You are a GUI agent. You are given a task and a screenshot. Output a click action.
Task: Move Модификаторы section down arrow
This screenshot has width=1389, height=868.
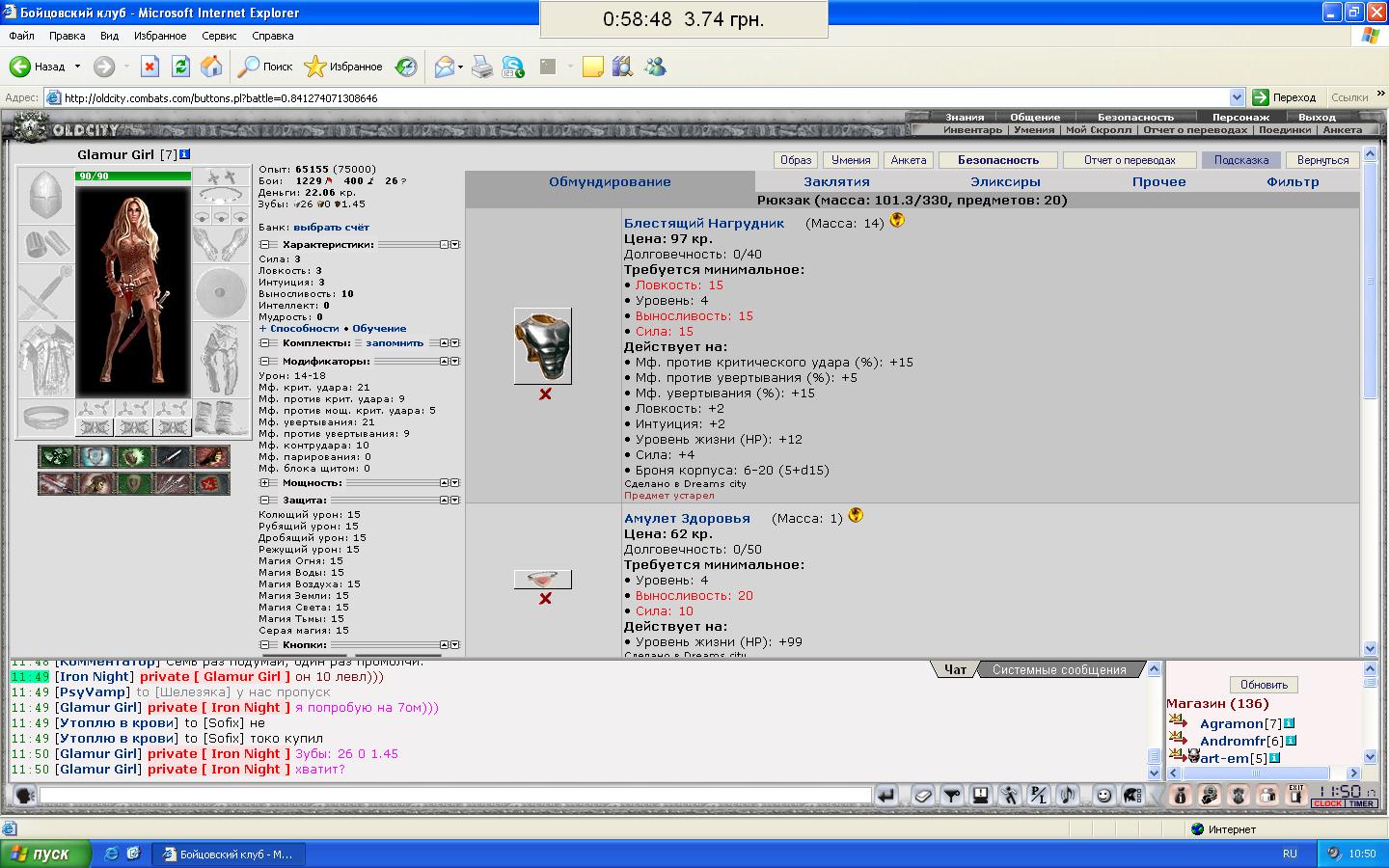(455, 362)
